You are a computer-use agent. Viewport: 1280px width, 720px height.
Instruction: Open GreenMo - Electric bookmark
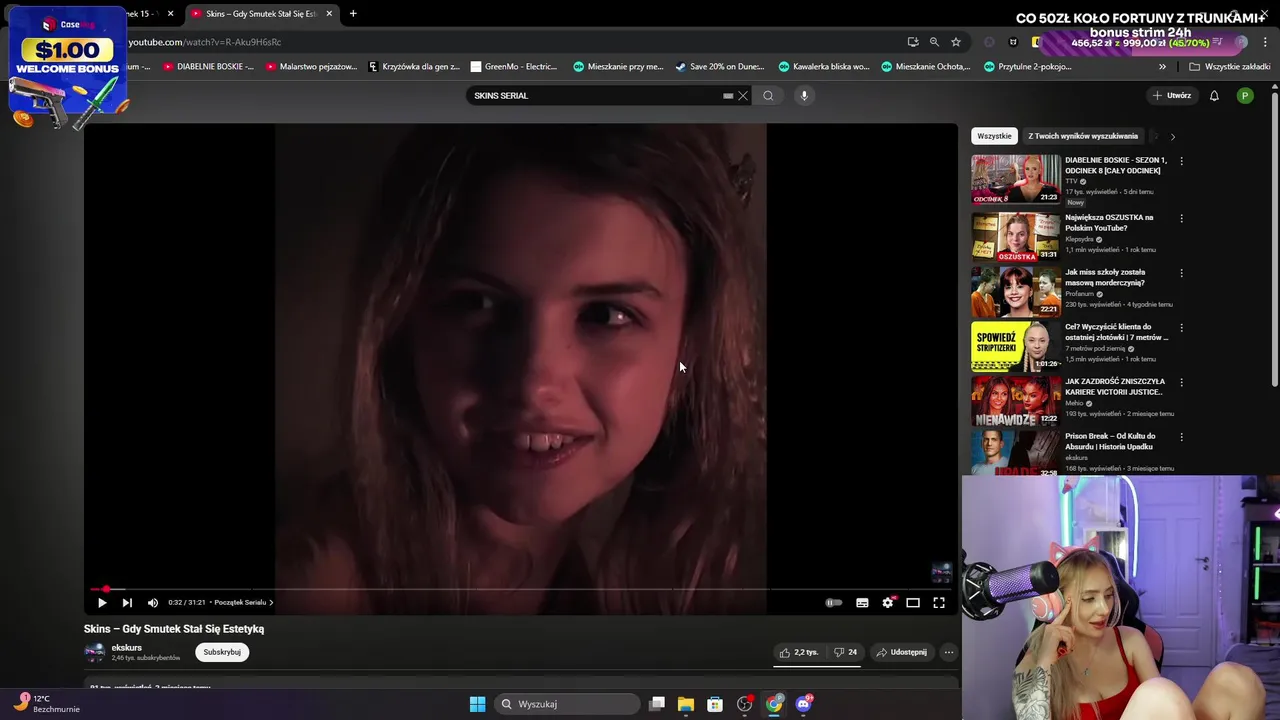514,67
